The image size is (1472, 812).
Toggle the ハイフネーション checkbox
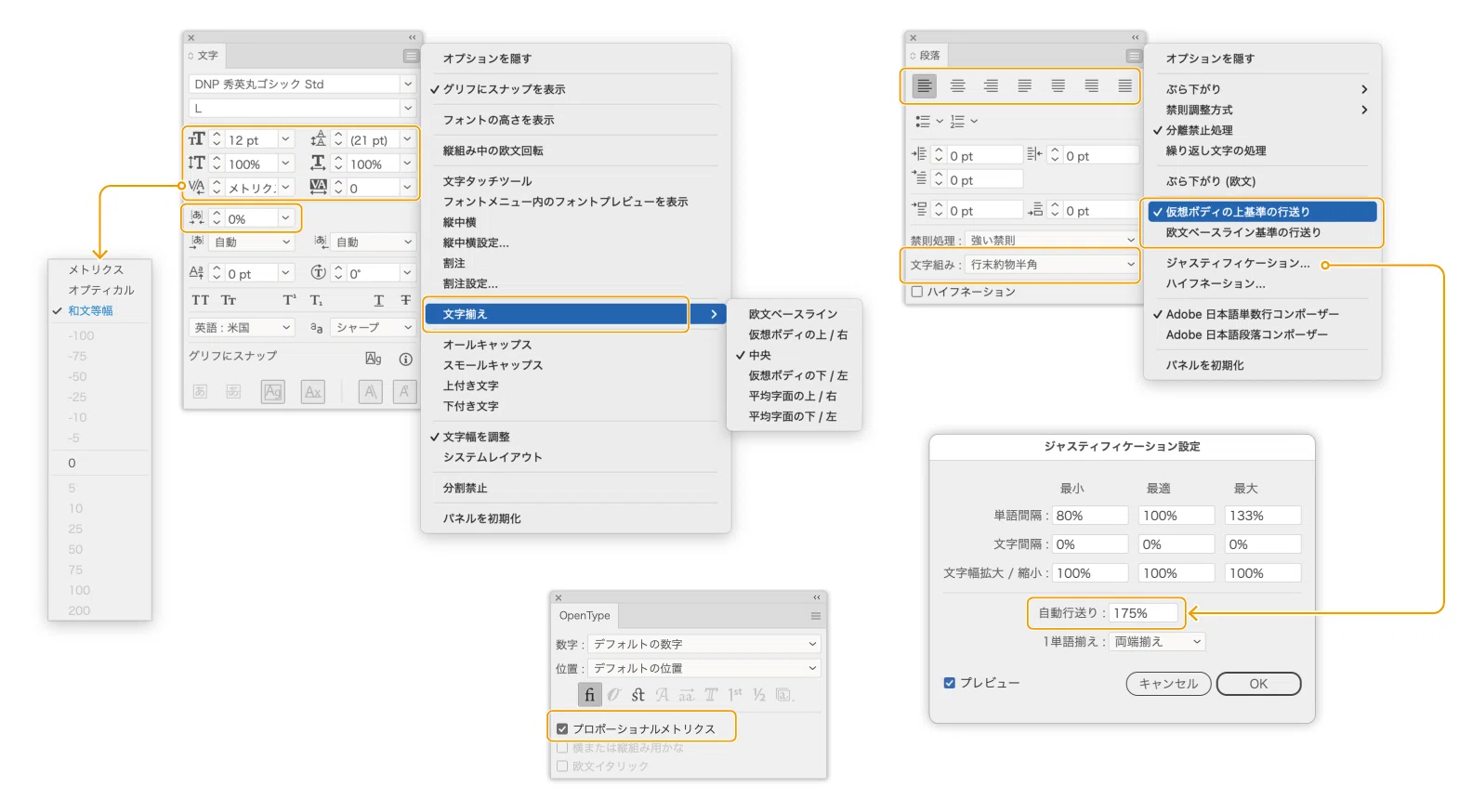(917, 292)
